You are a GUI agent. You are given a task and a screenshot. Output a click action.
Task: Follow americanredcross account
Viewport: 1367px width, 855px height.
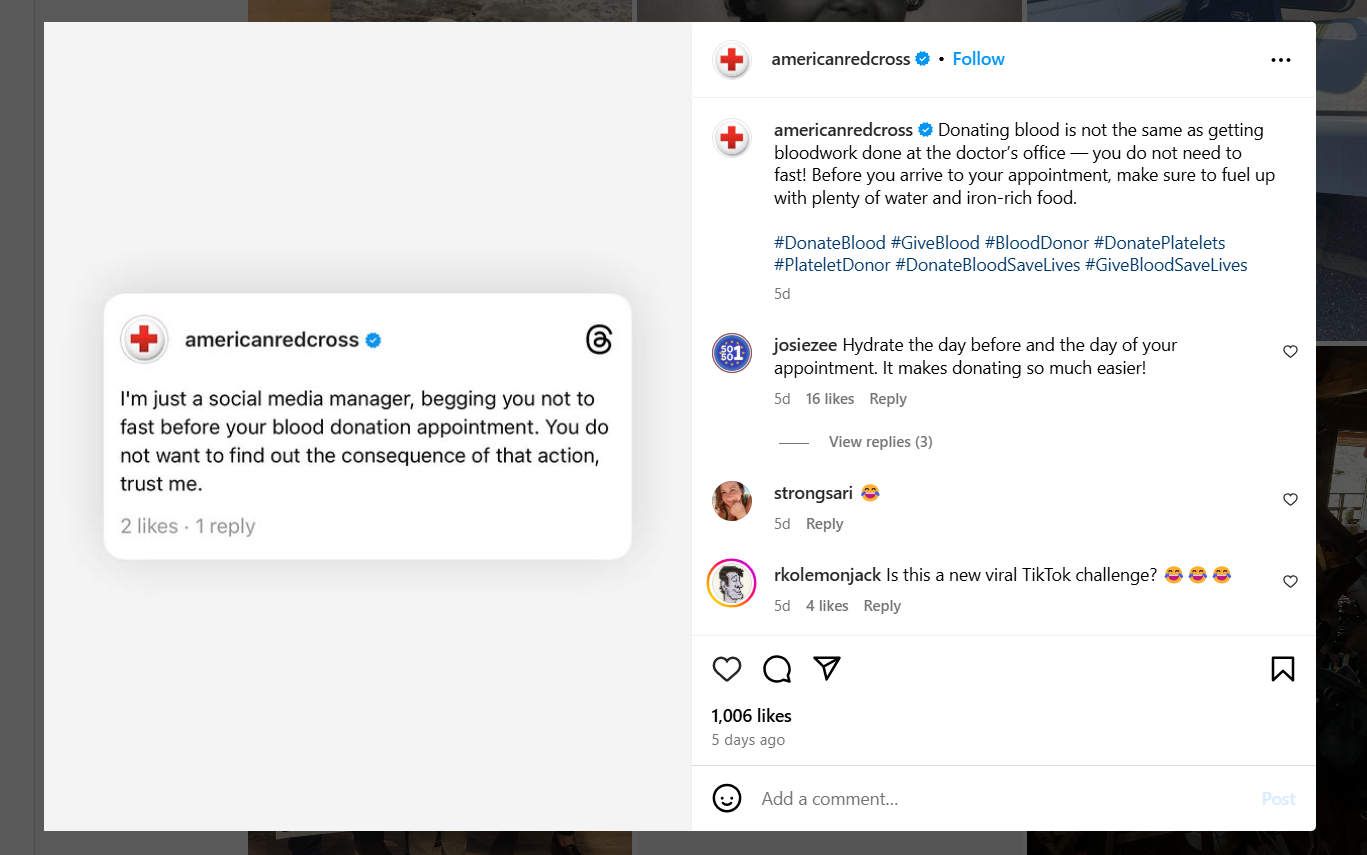(x=978, y=59)
